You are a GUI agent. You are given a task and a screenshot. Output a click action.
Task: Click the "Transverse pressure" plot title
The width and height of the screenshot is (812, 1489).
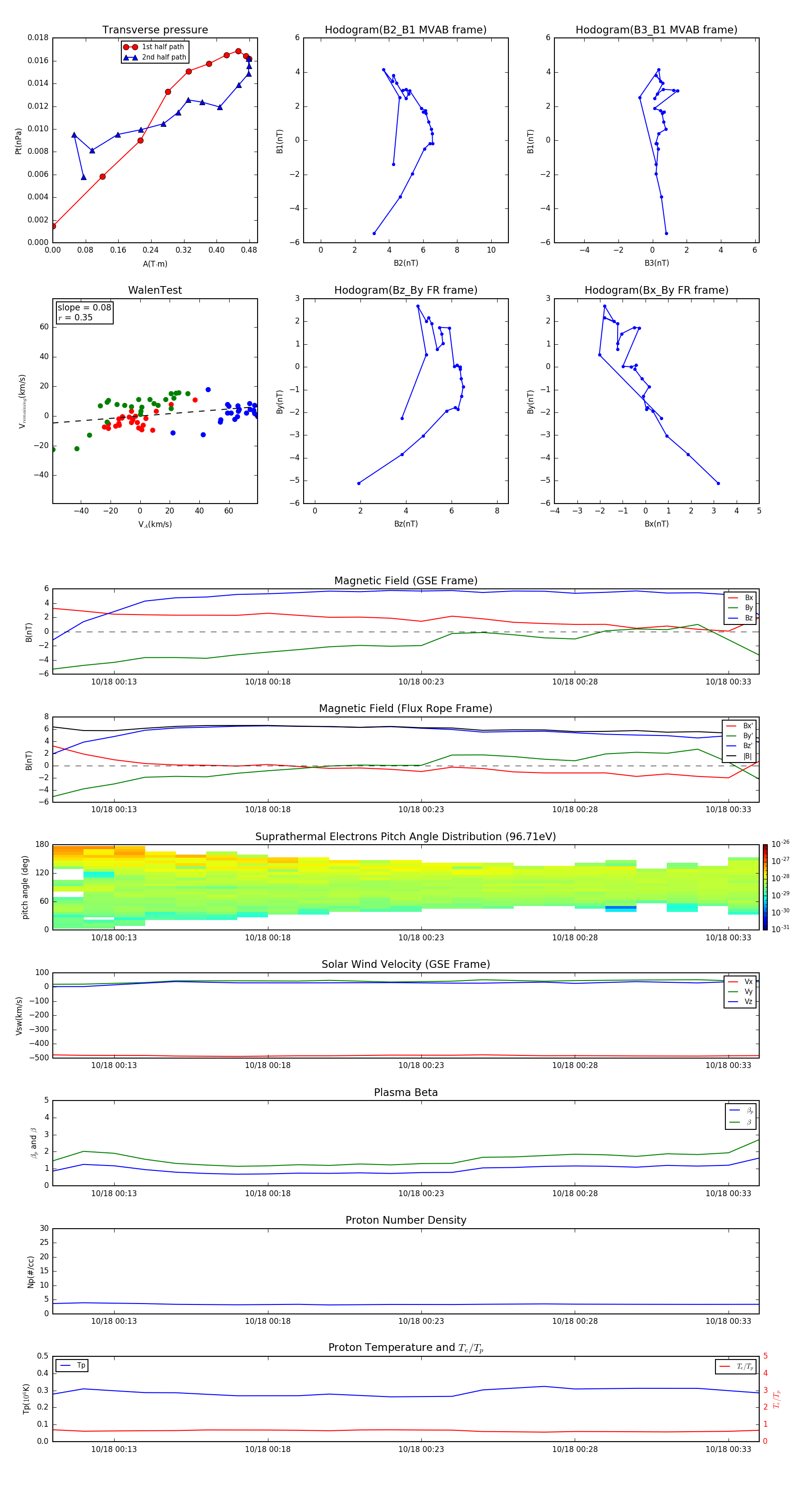tap(155, 30)
